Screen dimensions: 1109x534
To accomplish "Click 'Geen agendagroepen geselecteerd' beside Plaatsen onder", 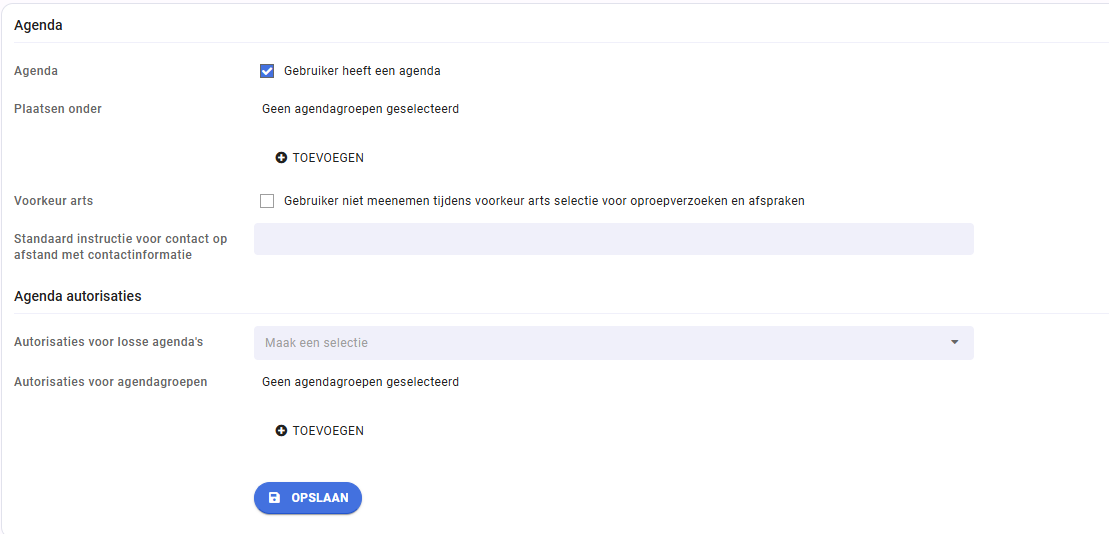I will [x=360, y=109].
